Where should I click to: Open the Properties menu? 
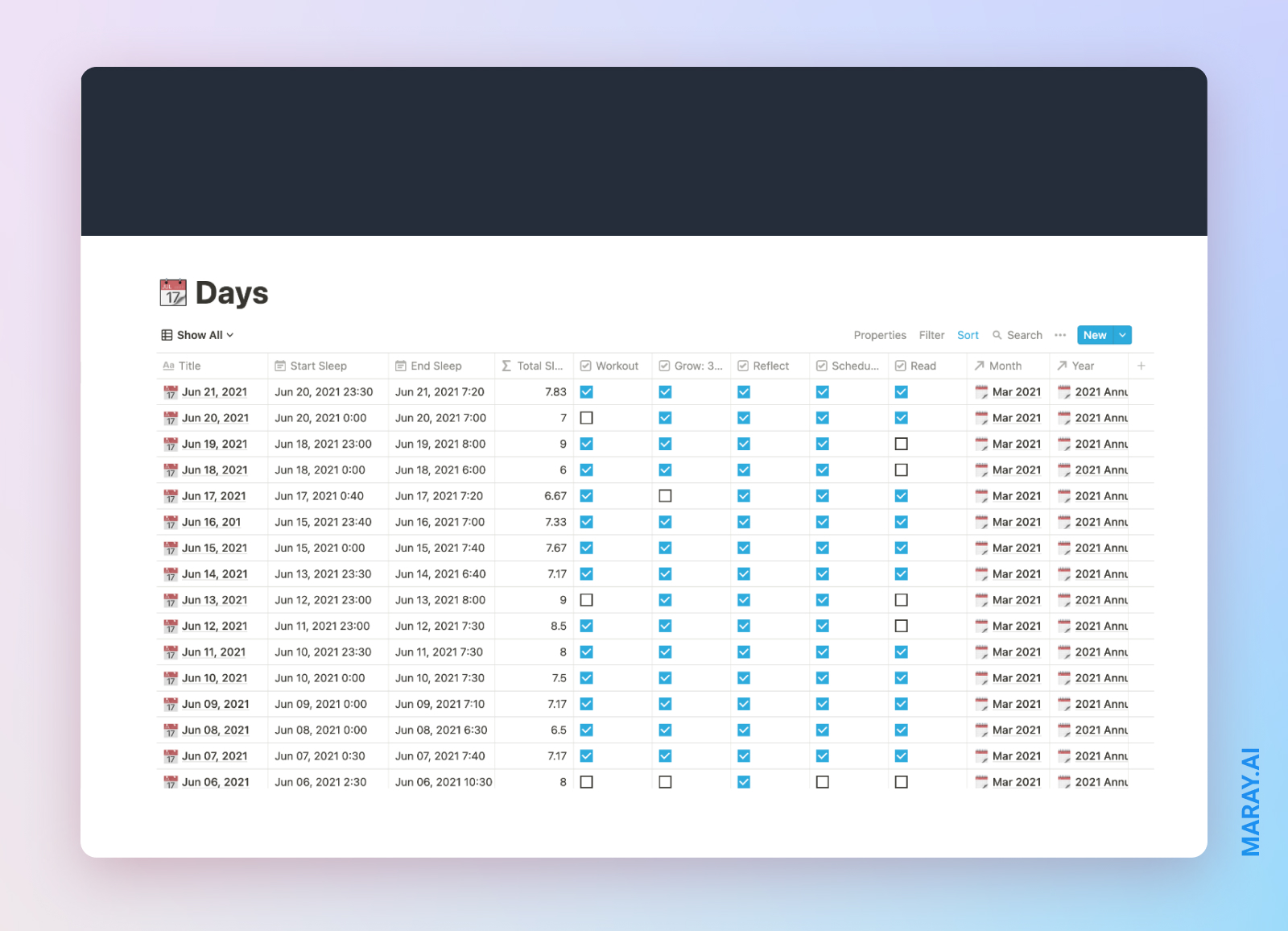pyautogui.click(x=880, y=335)
